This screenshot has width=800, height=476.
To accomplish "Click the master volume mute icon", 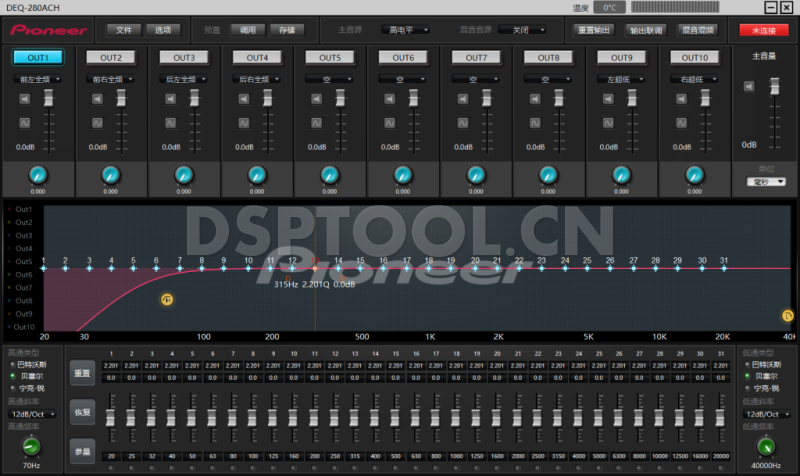I will point(748,86).
